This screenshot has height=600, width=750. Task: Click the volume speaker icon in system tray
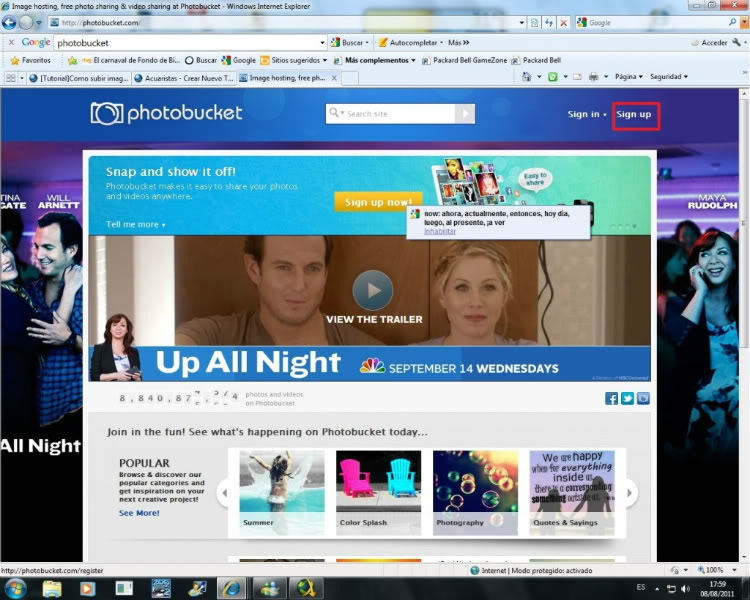tap(685, 588)
